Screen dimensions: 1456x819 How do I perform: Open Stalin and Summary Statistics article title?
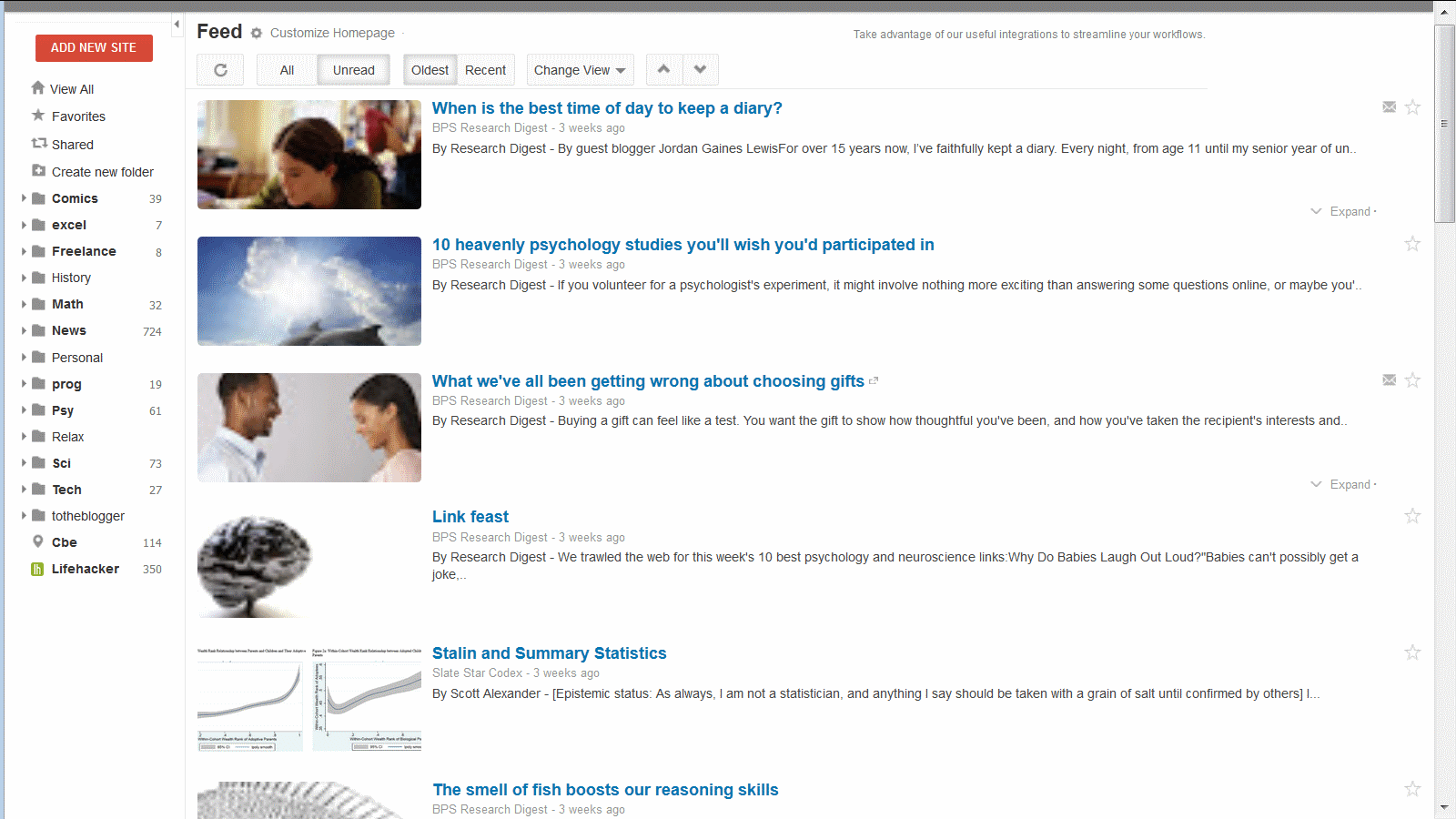pyautogui.click(x=550, y=653)
